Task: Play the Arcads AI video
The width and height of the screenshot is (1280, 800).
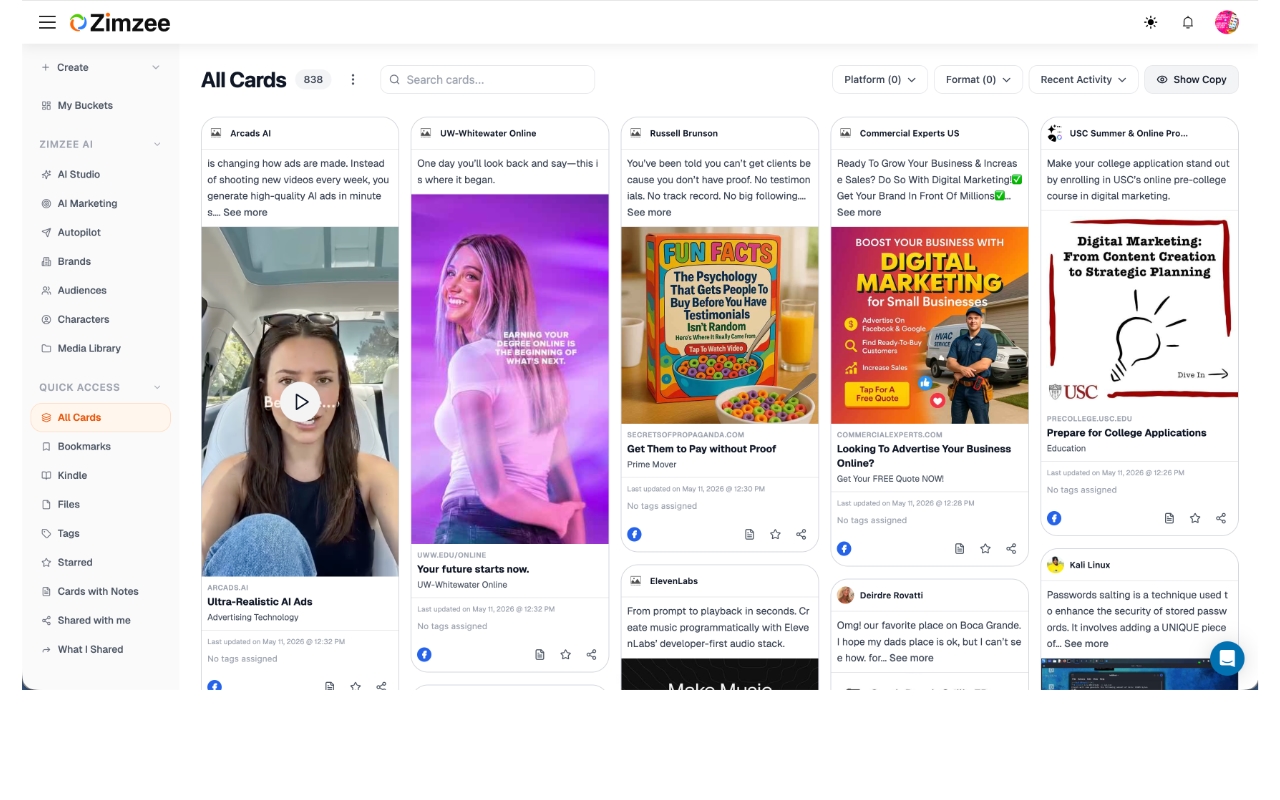Action: tap(300, 402)
